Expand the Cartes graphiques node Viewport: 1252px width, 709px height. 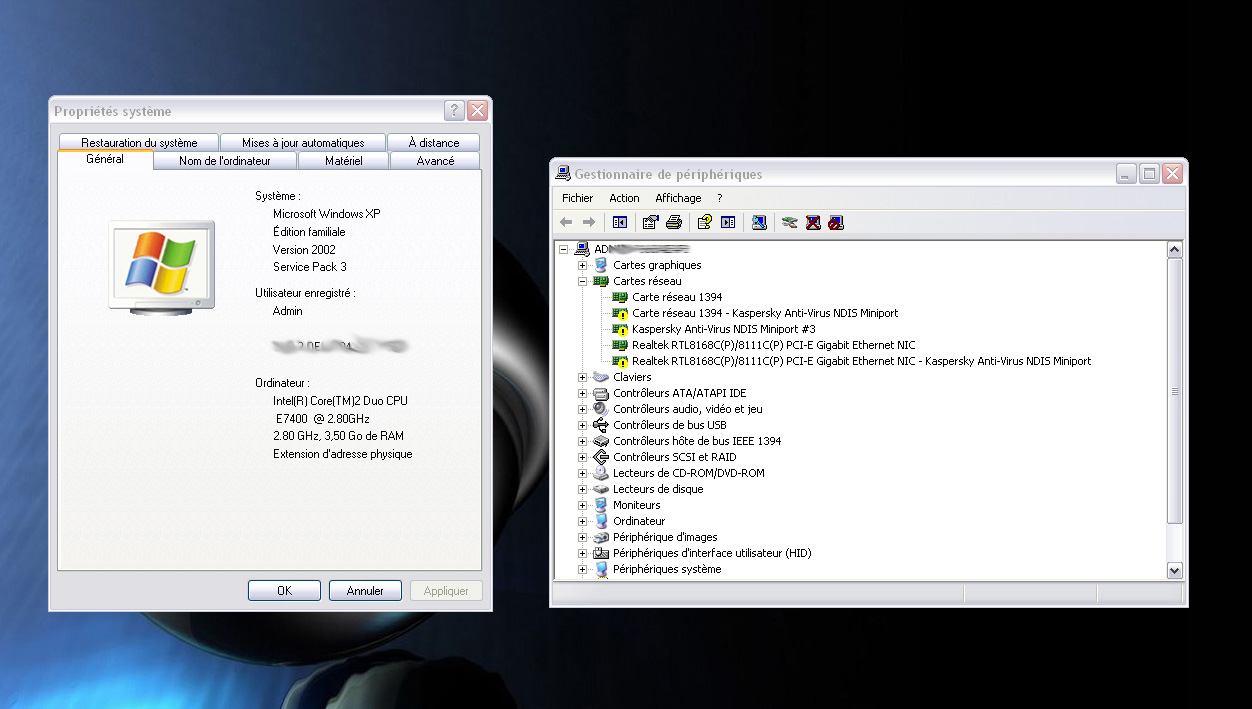coord(582,265)
